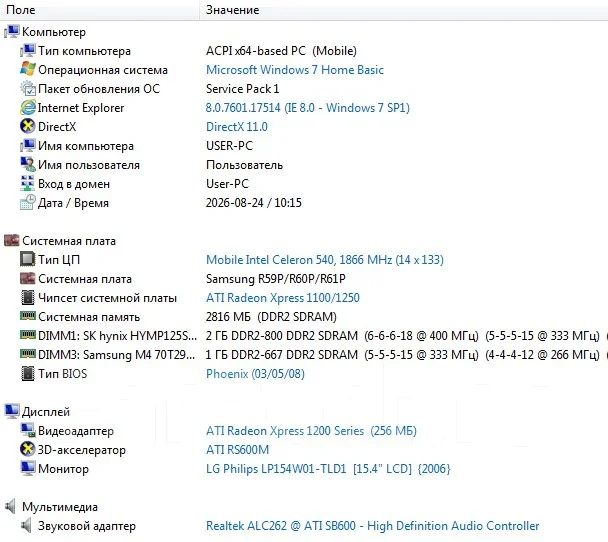Click the Тип BIOS chip icon
608x542 pixels.
click(x=28, y=373)
